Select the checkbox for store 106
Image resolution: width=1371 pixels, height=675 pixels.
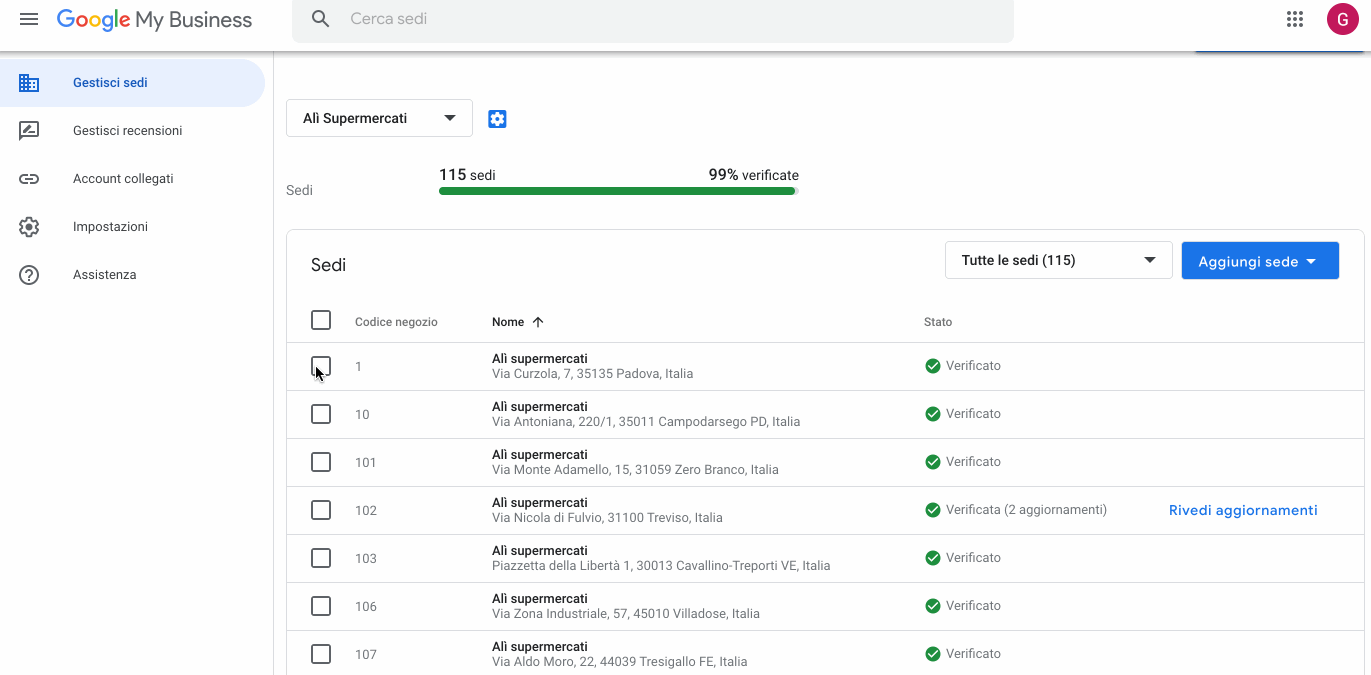tap(321, 606)
